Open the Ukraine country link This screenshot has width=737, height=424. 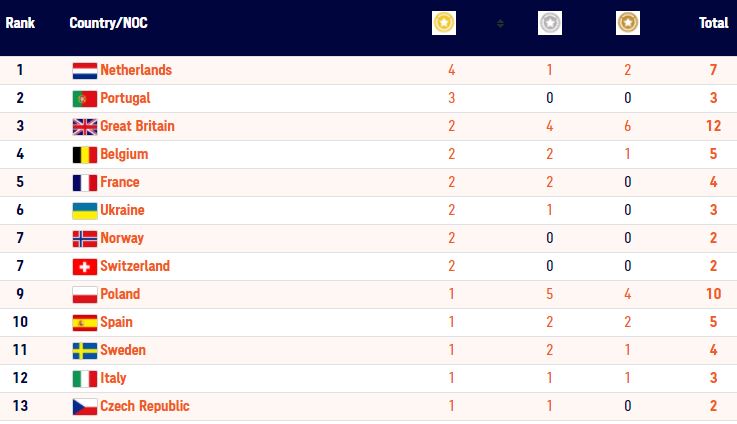pos(122,210)
